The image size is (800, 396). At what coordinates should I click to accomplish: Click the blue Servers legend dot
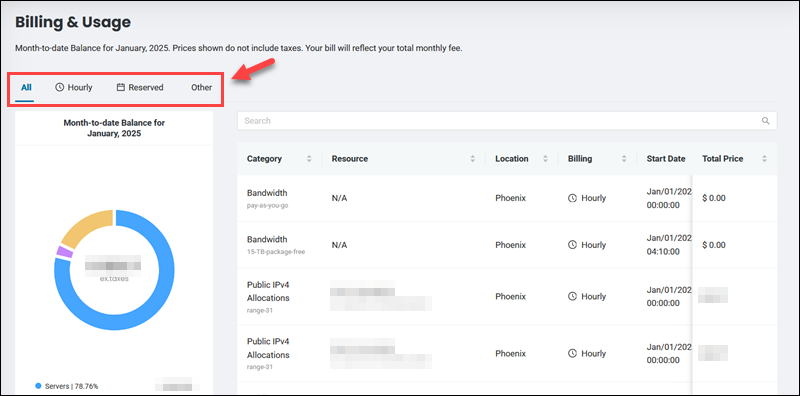click(38, 386)
